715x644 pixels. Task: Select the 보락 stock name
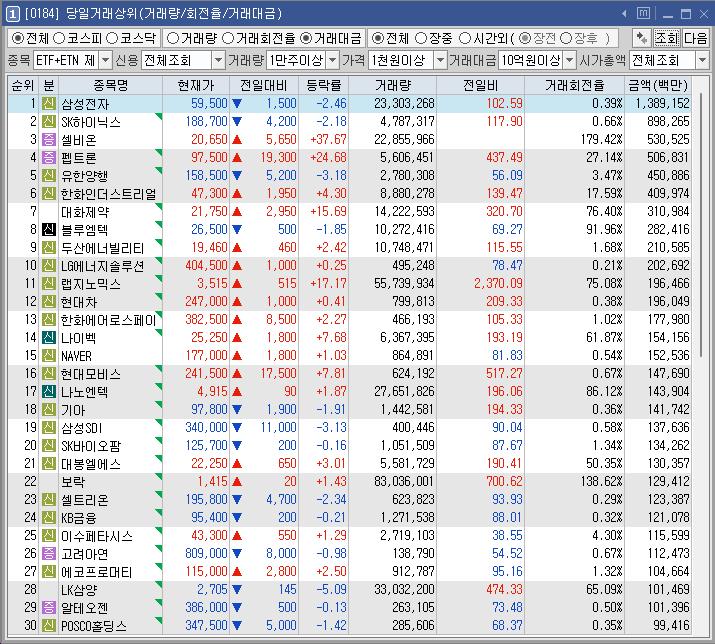[73, 482]
